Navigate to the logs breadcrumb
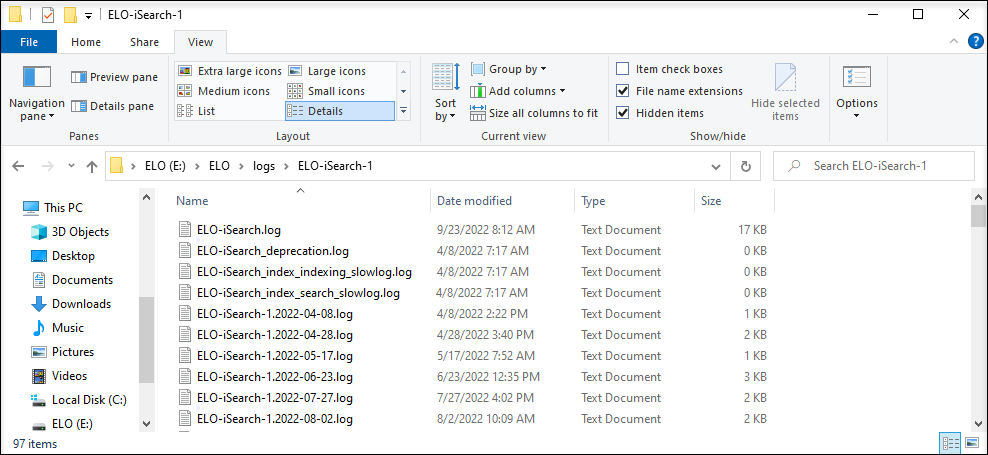 264,166
